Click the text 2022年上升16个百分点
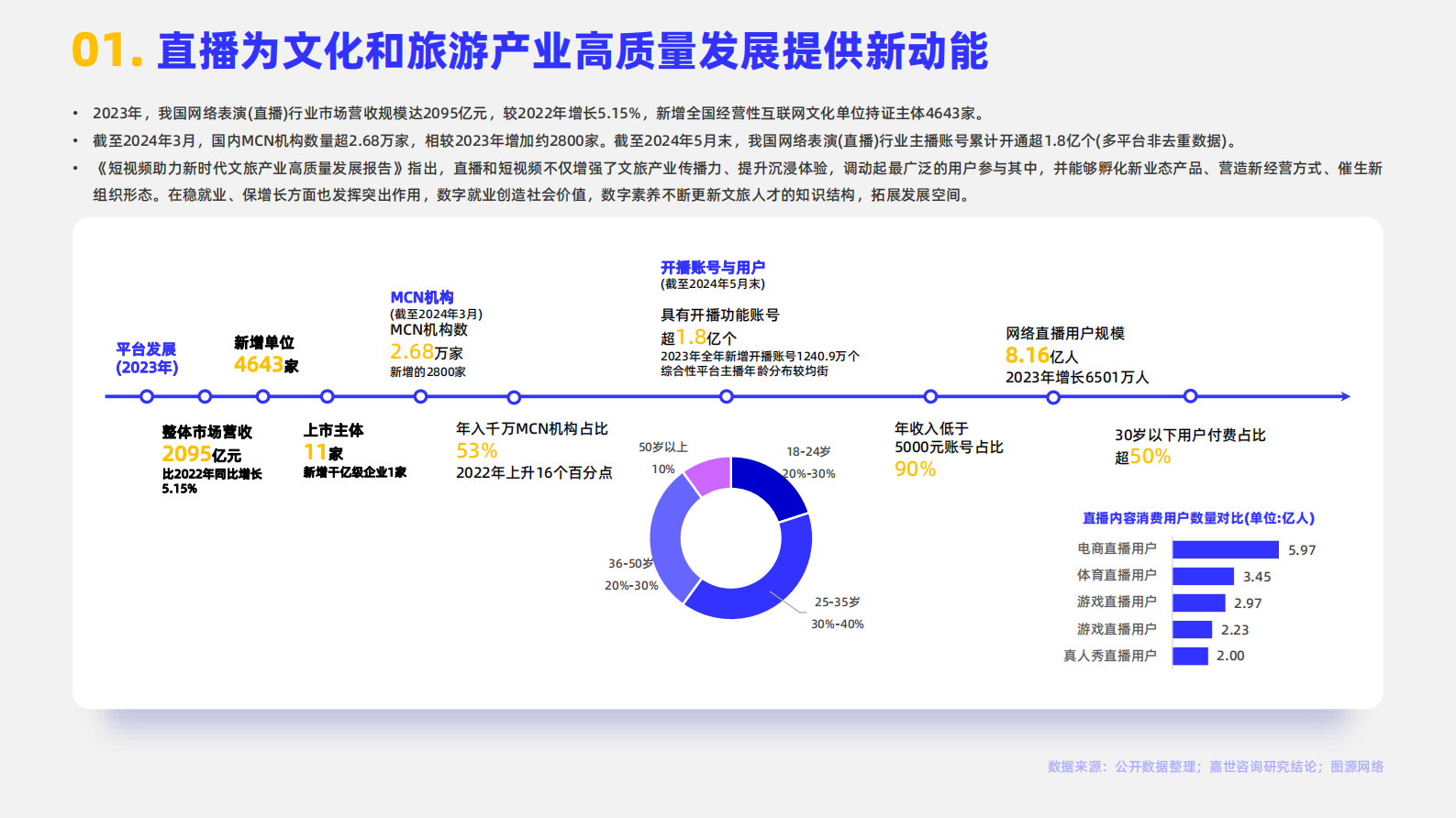Image resolution: width=1456 pixels, height=818 pixels. 534,473
